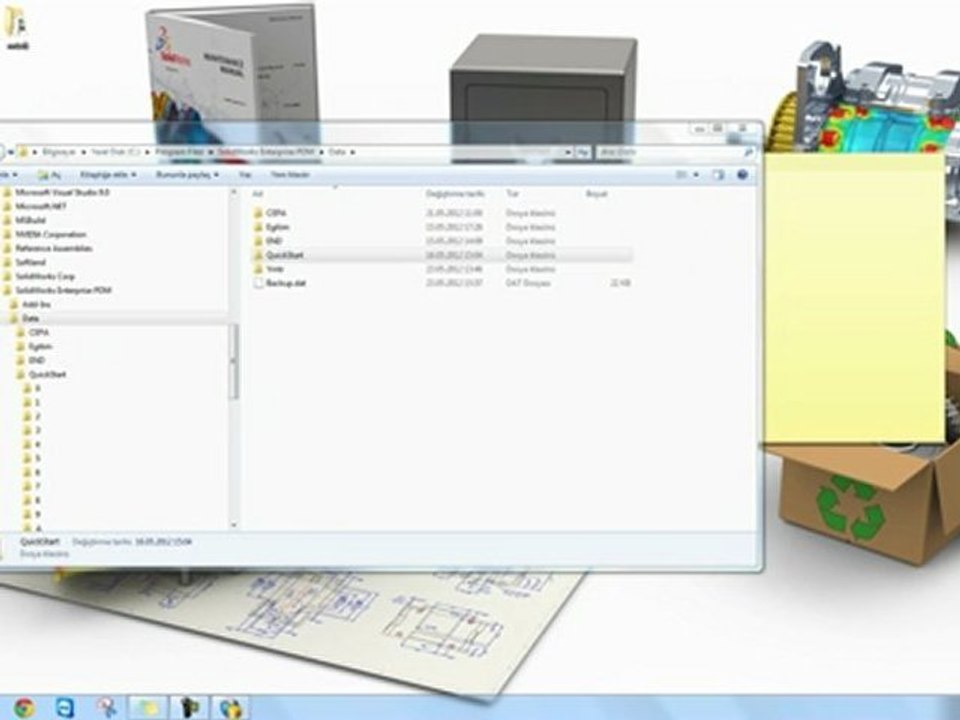Screen dimensions: 960x720
Task: Click the tree scrollbar up arrow
Action: (x=234, y=193)
